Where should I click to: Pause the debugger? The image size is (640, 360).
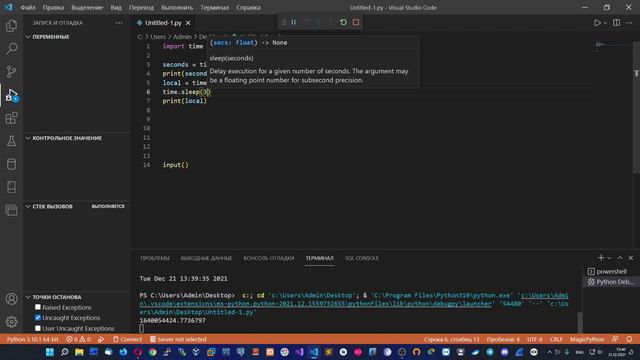tap(293, 22)
